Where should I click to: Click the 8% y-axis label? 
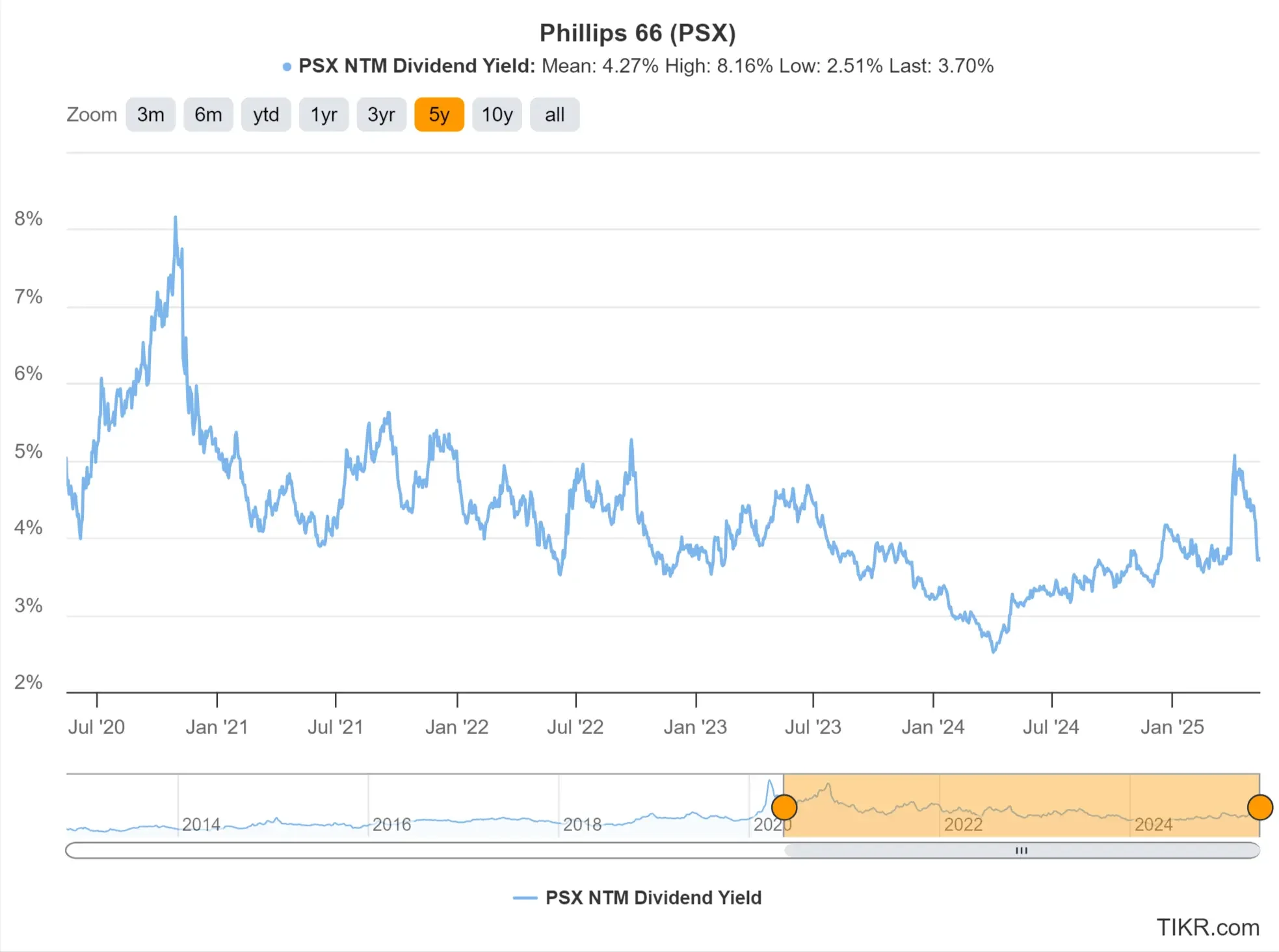coord(29,219)
